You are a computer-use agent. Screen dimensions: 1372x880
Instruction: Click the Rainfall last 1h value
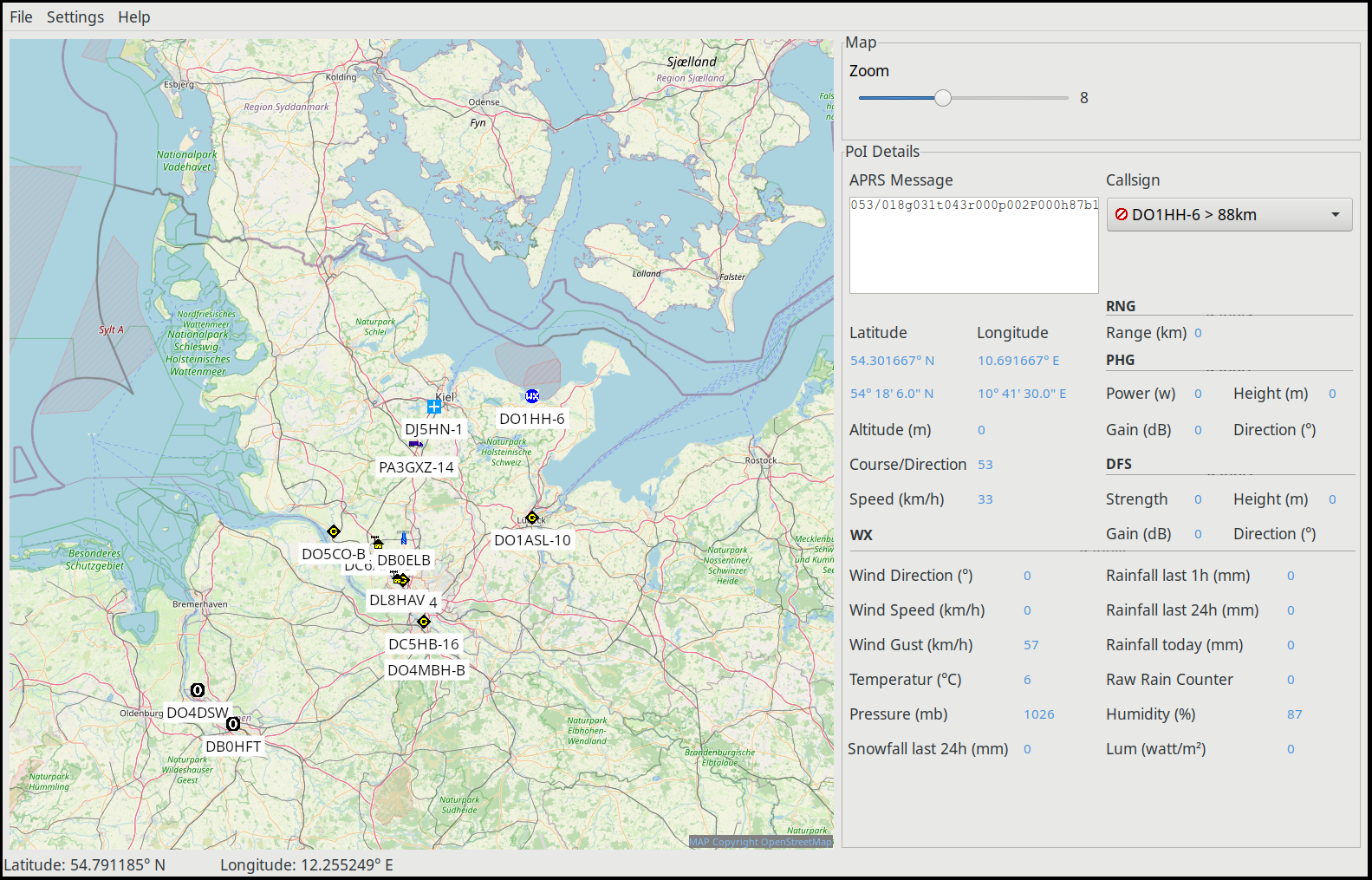coord(1291,576)
